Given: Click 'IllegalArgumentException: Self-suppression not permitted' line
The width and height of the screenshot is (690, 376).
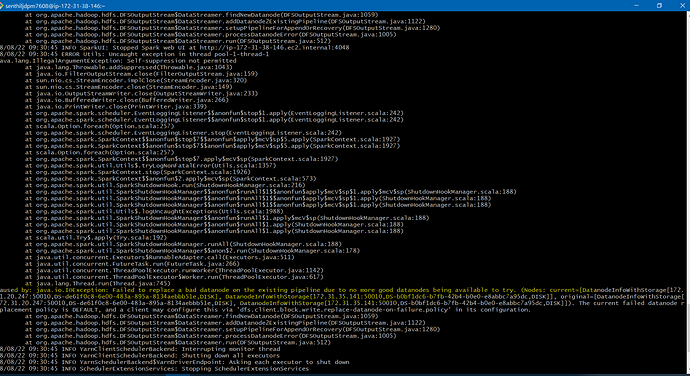Looking at the screenshot, I should click(118, 61).
